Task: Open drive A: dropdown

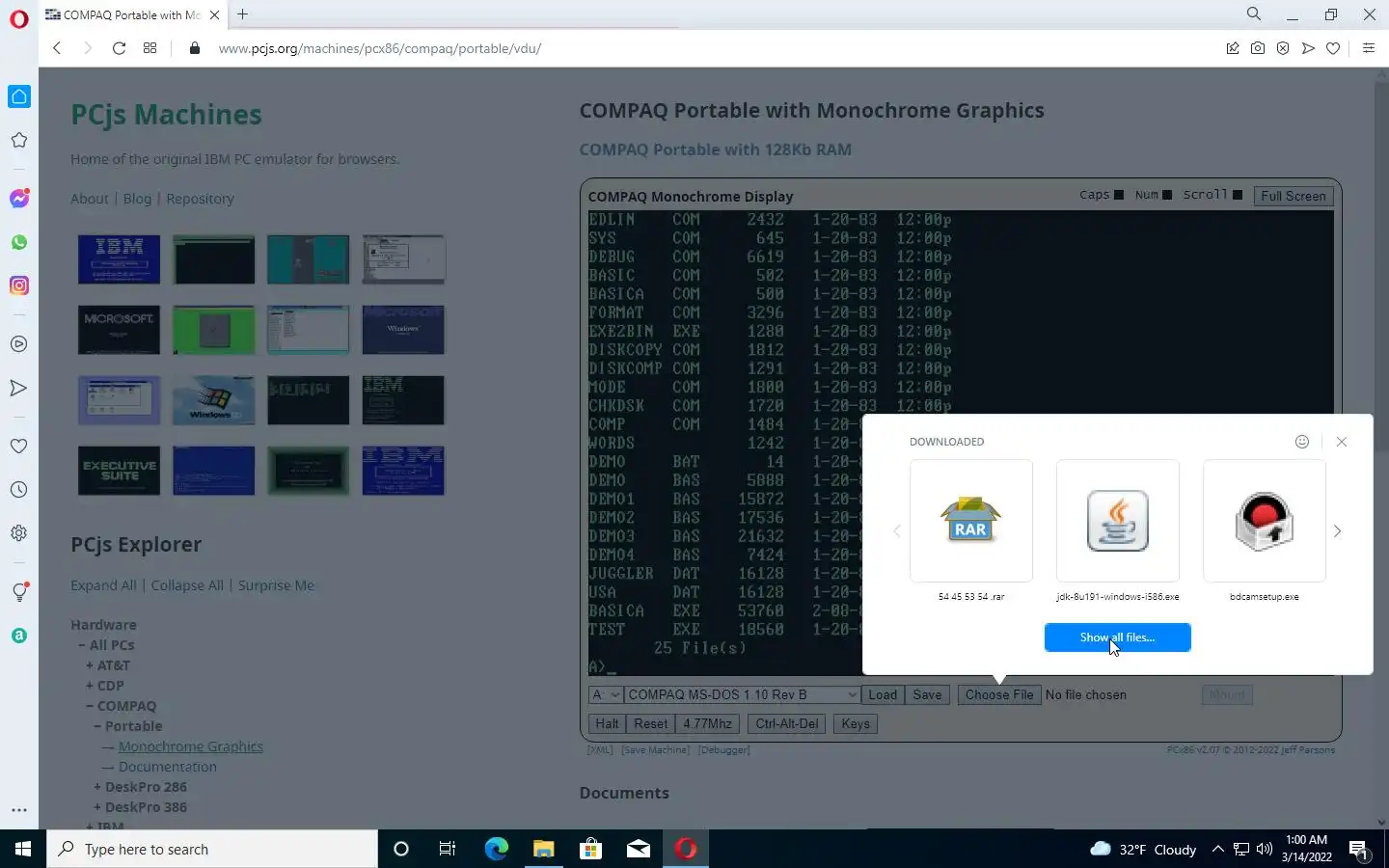Action: click(x=606, y=694)
